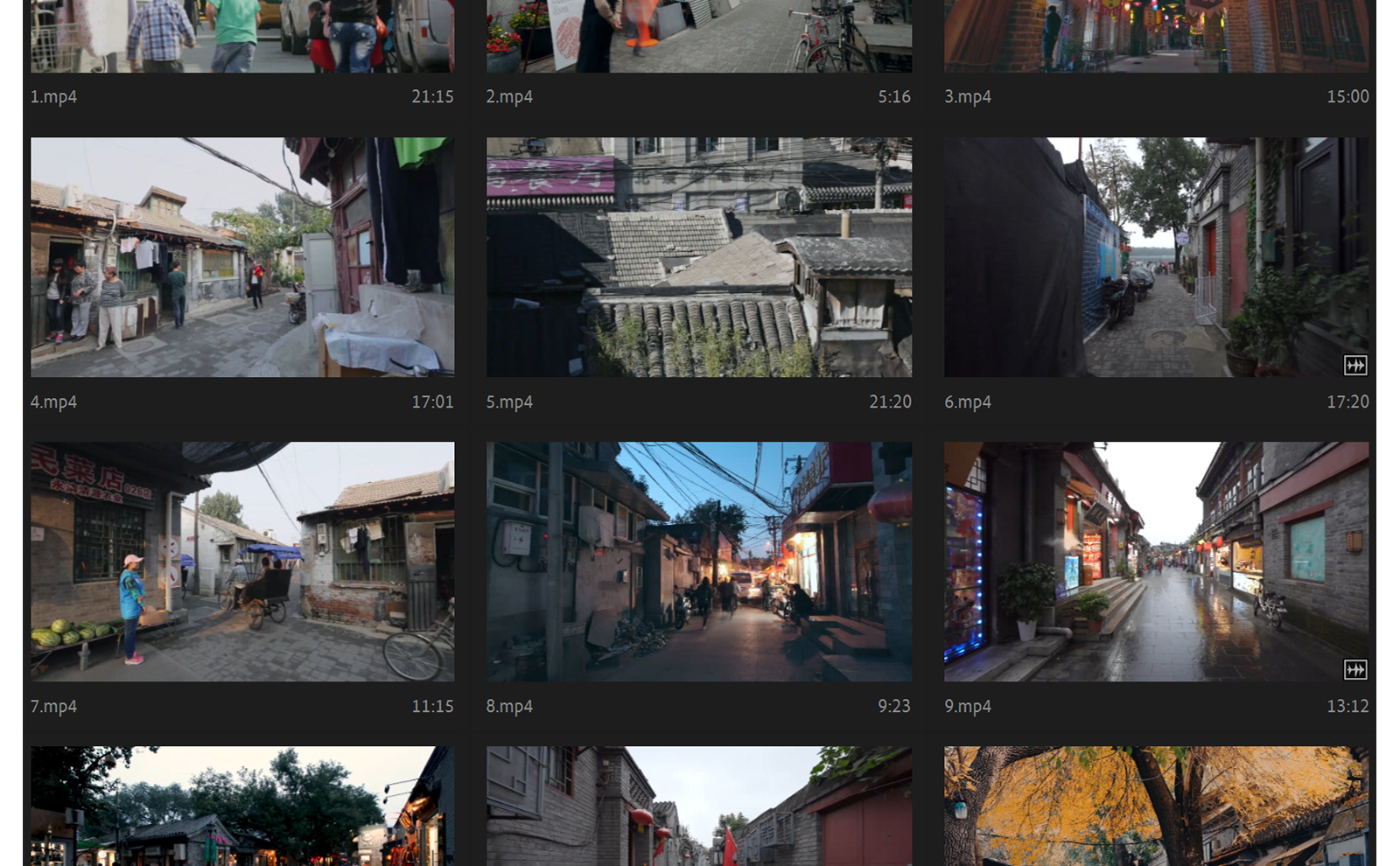Select the 2.mp4 clip thumbnail

(699, 36)
